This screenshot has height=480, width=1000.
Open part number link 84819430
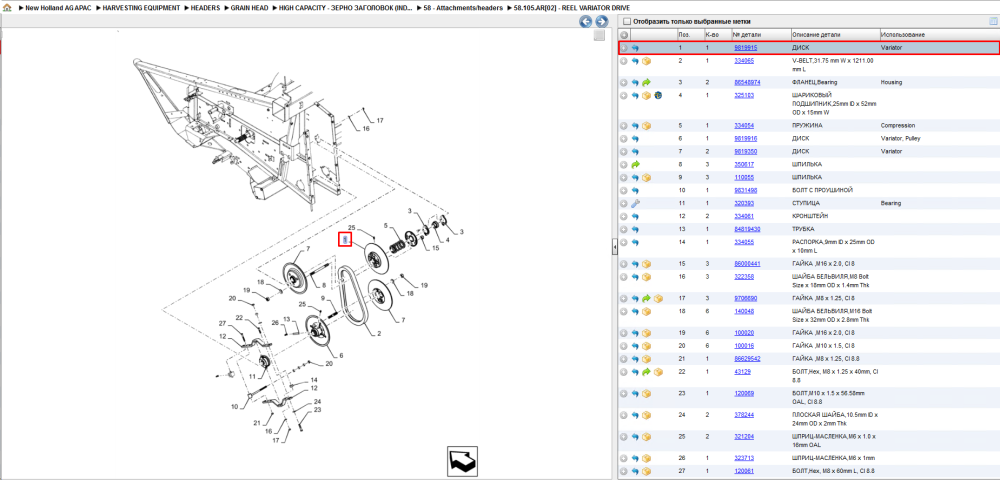[x=746, y=229]
